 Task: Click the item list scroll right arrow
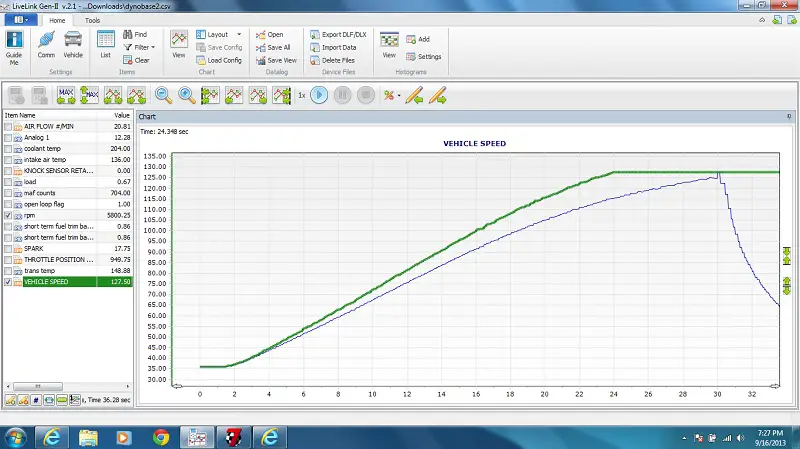pos(128,386)
